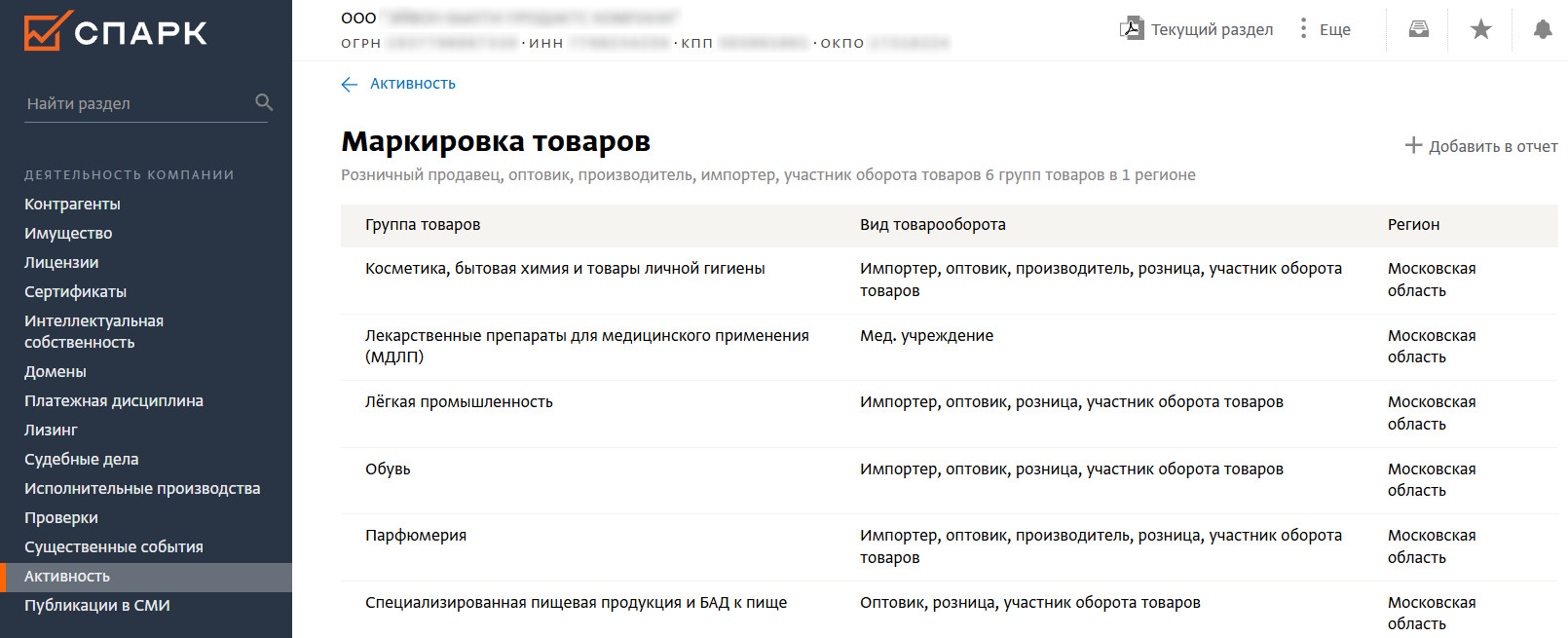Navigate to Публикации в СМИ
Image resolution: width=1568 pixels, height=638 pixels.
point(97,606)
